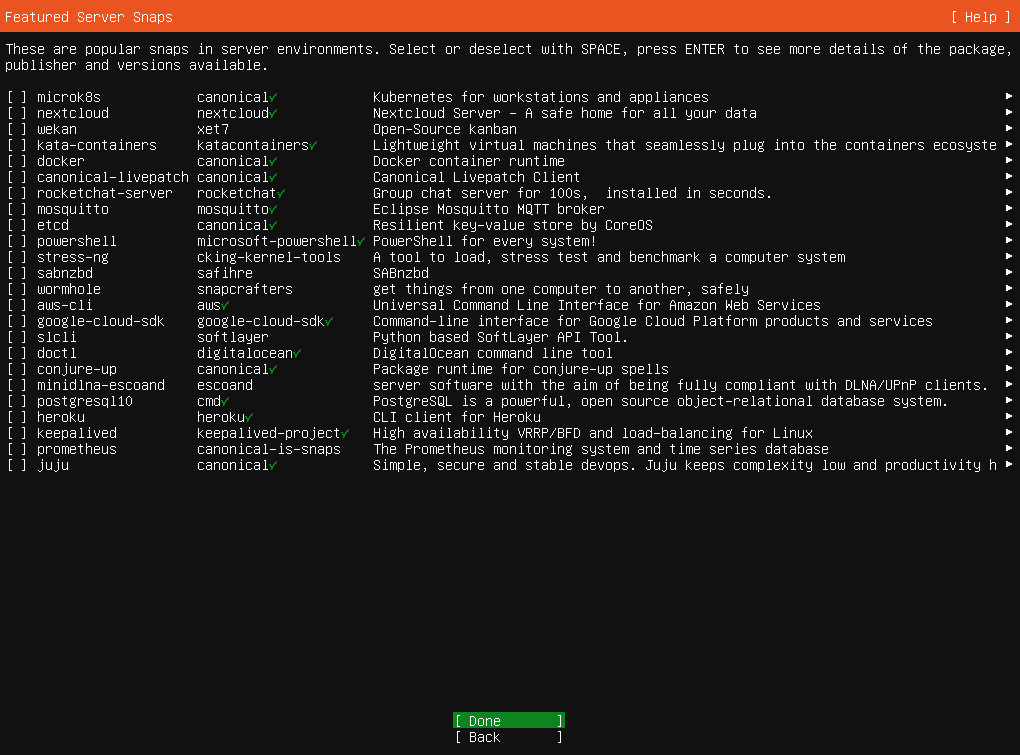1020x755 pixels.
Task: Enable the postgresql10 checkbox
Action: (x=17, y=401)
